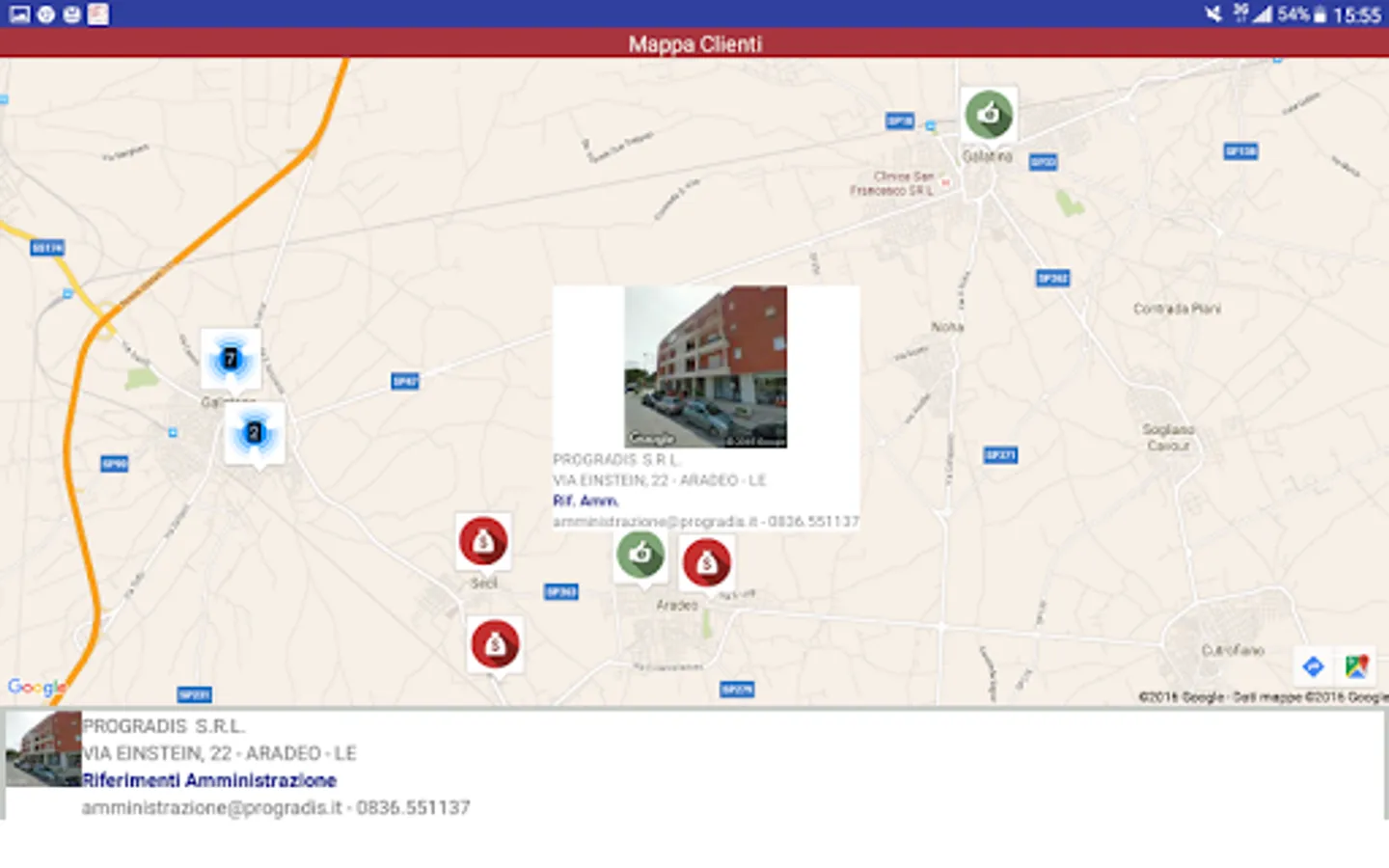Select the green thumbs-up marker near Aradeo

click(x=640, y=555)
